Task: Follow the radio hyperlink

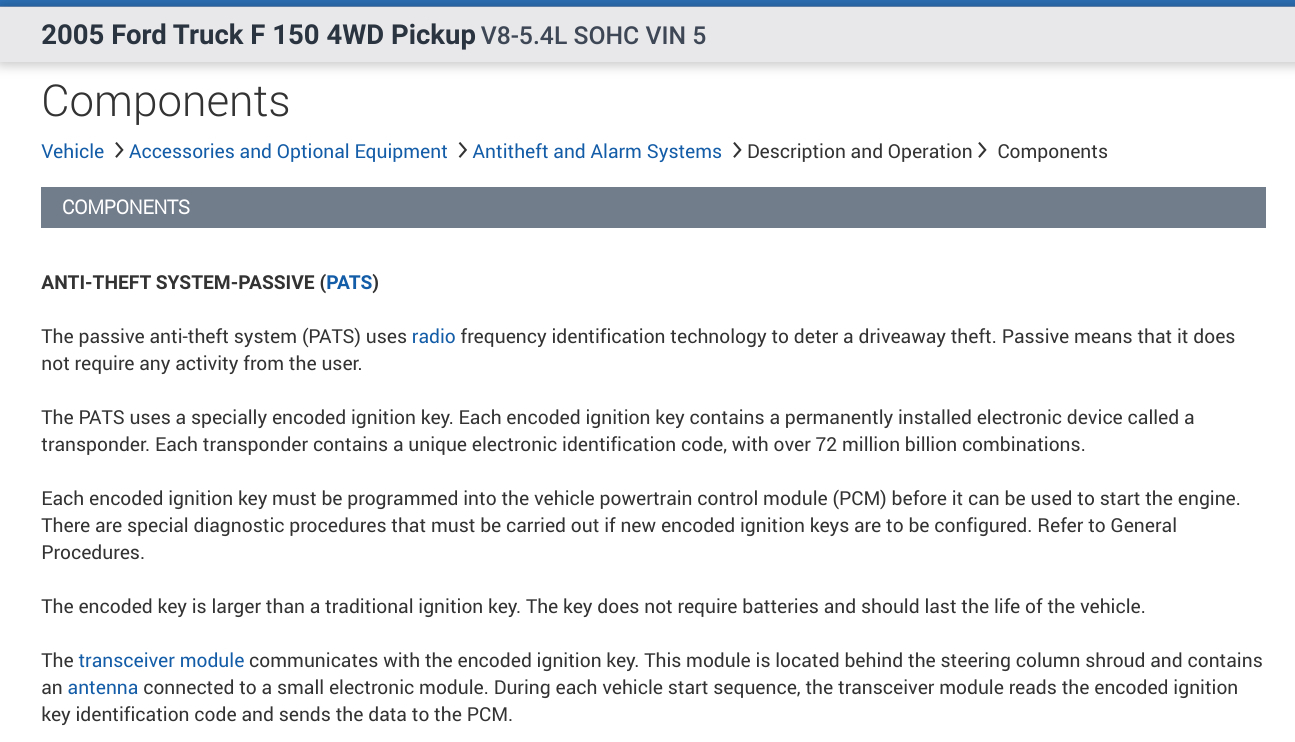Action: 433,337
